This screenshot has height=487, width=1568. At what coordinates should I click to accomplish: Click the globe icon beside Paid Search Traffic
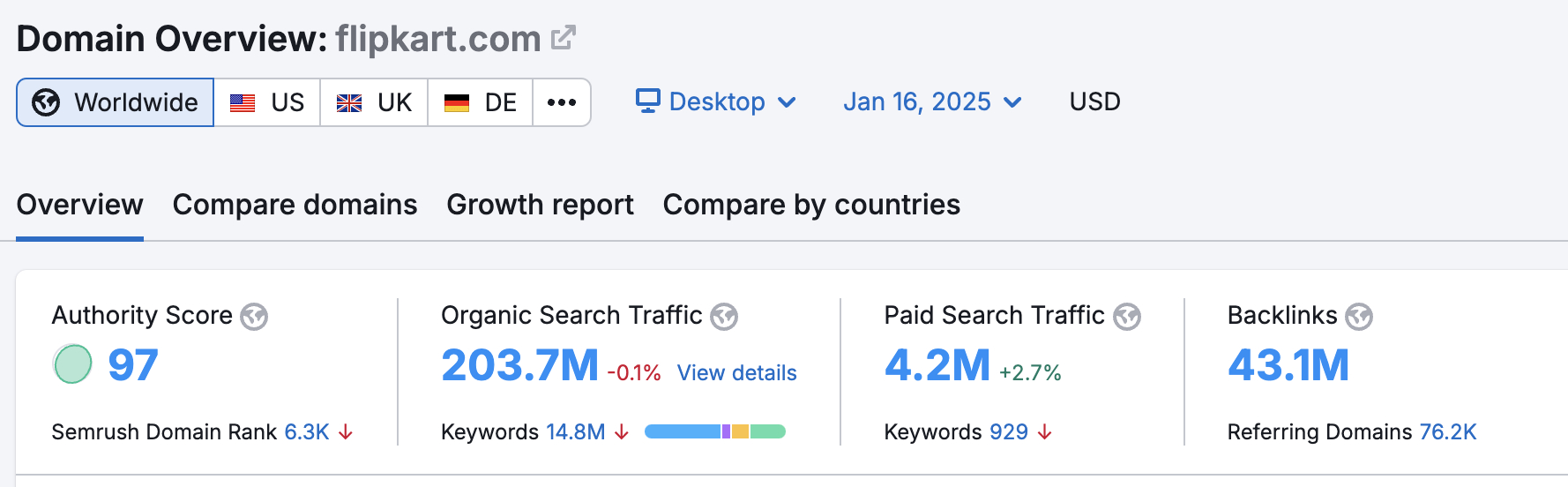(x=1127, y=316)
